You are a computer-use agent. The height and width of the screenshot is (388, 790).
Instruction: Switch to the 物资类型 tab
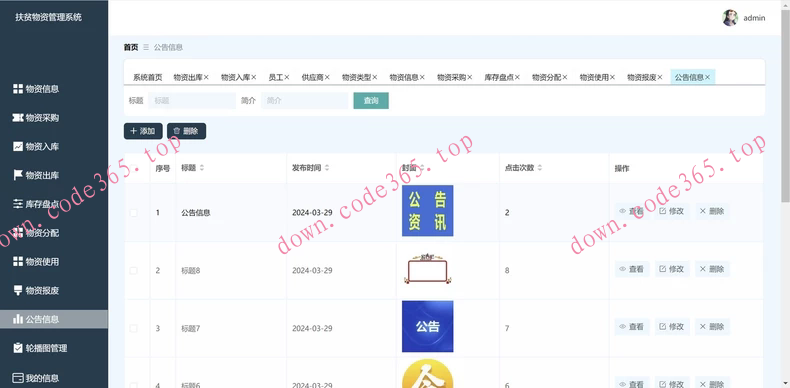pos(356,77)
